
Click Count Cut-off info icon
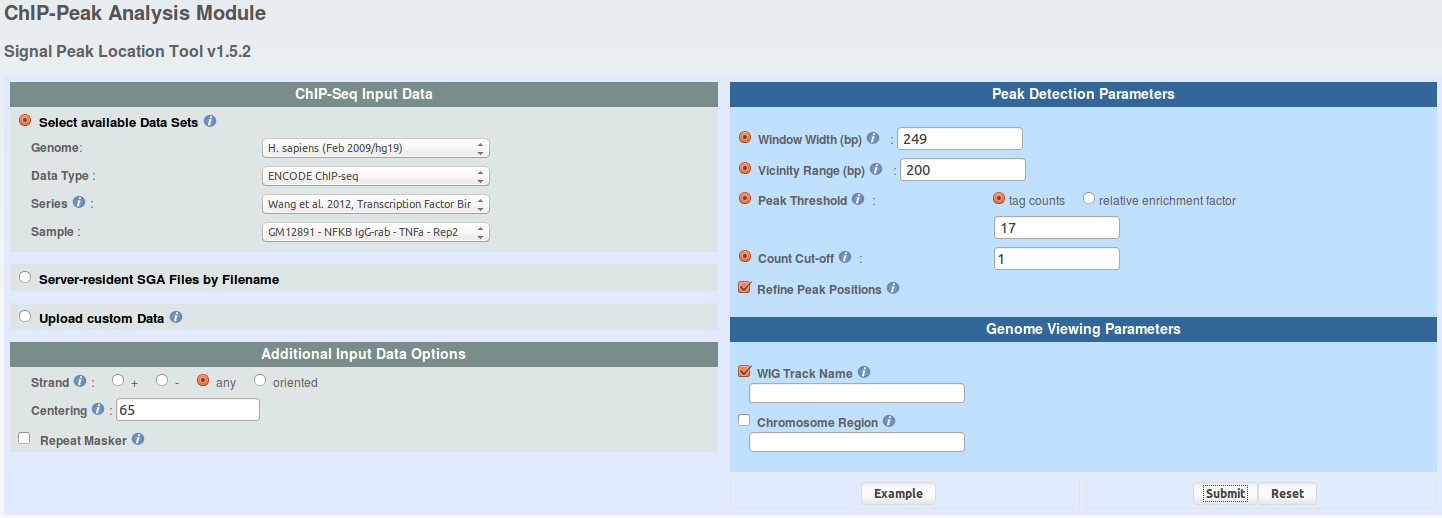(845, 258)
